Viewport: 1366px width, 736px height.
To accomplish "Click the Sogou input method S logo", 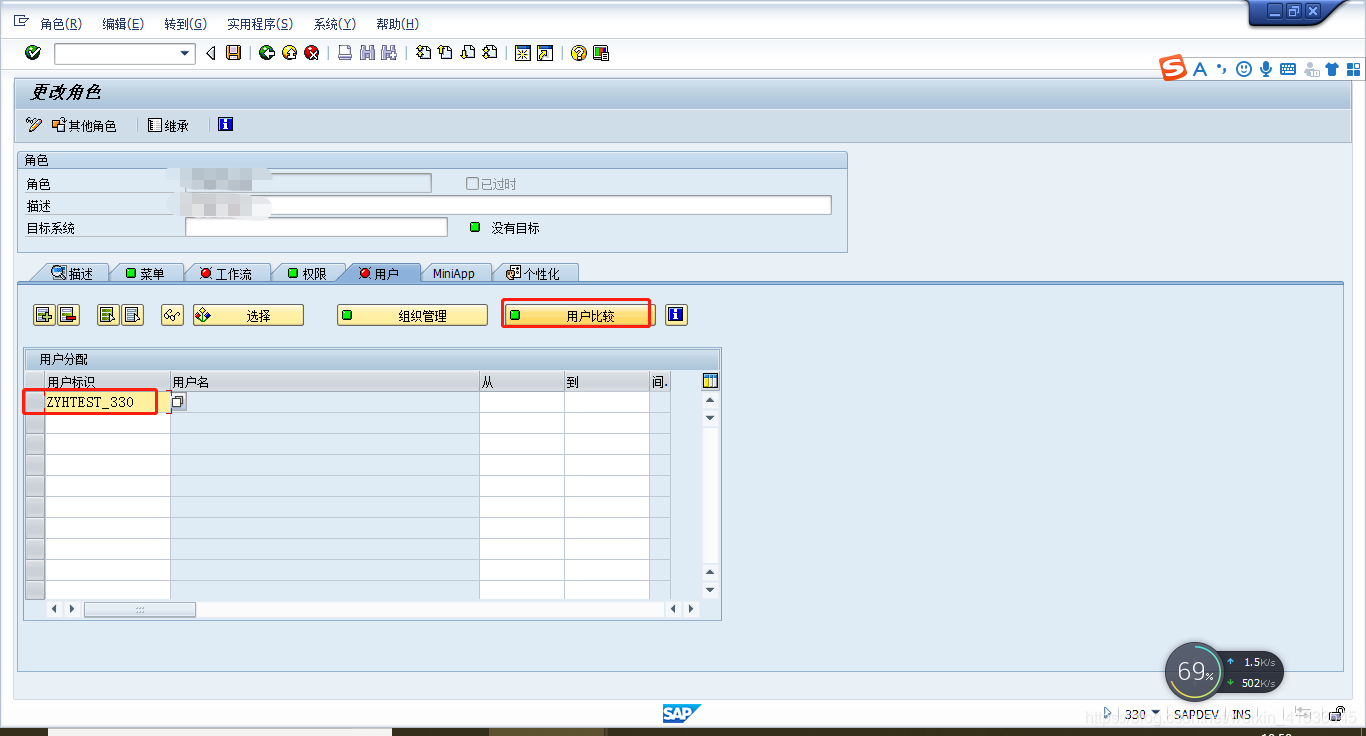I will point(1173,68).
